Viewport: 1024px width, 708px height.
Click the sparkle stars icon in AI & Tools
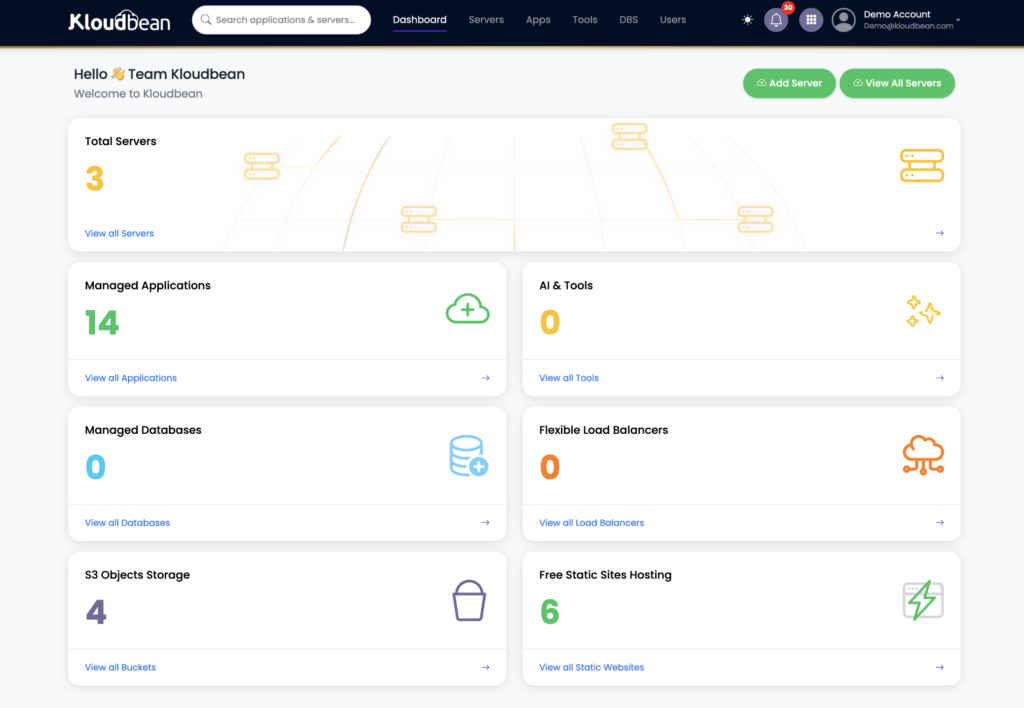pyautogui.click(x=923, y=311)
